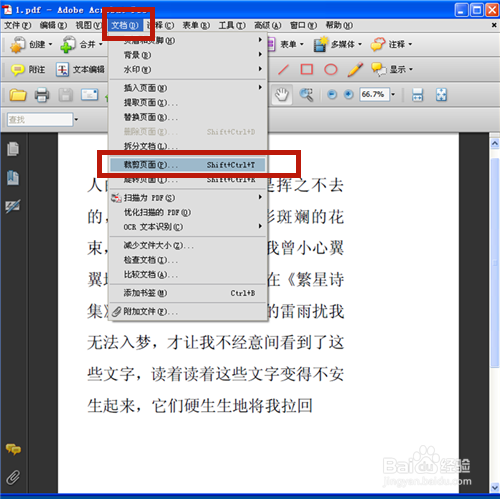500x499 pixels.
Task: Select the Rectangle drawing tool
Action: pyautogui.click(x=307, y=69)
